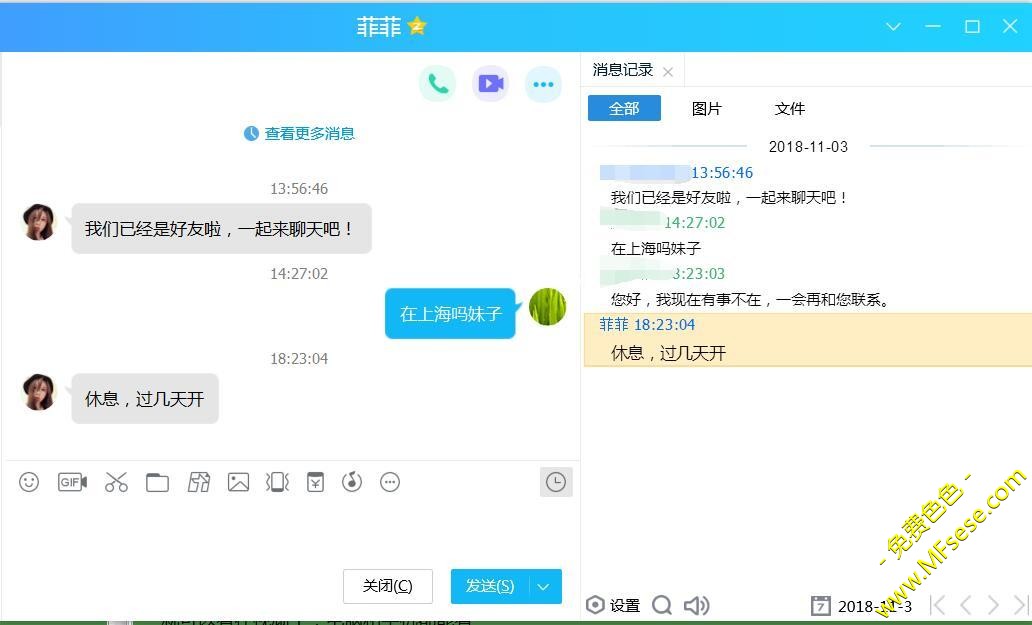Viewport: 1032px width, 625px height.
Task: Send a window shake with the phone-vibrate icon
Action: point(277,482)
